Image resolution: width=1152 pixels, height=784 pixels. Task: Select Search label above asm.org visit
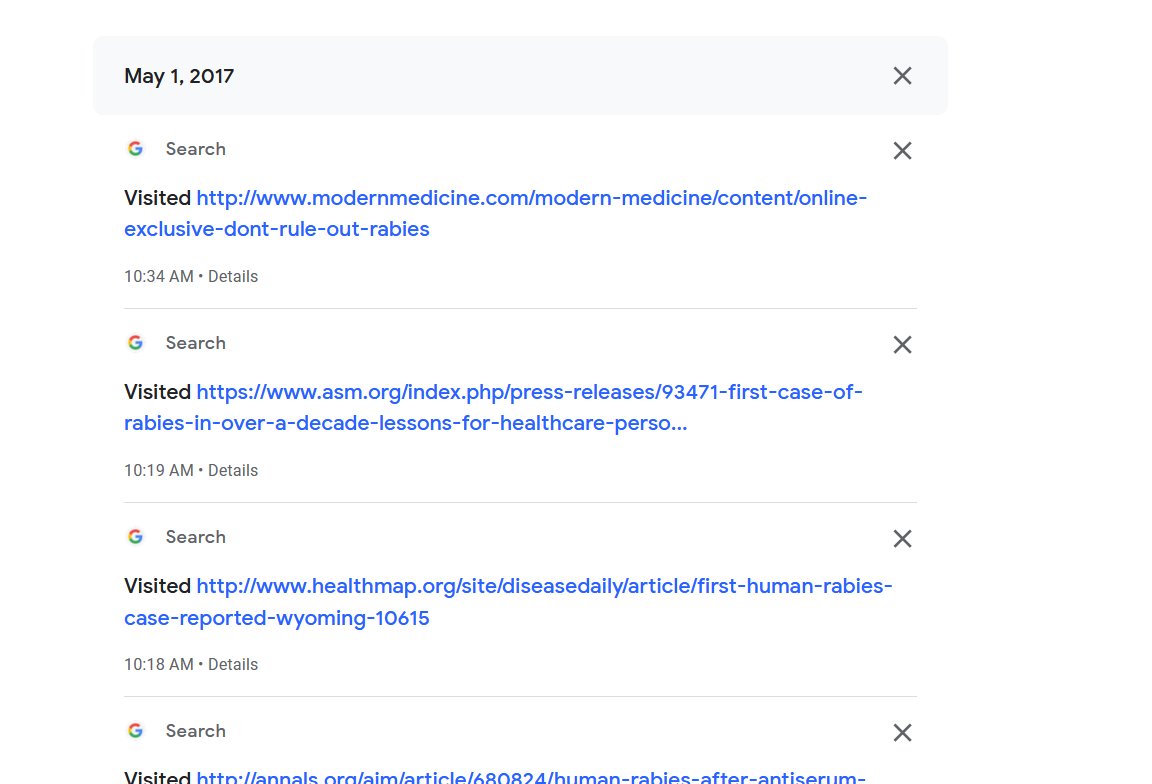click(x=195, y=343)
